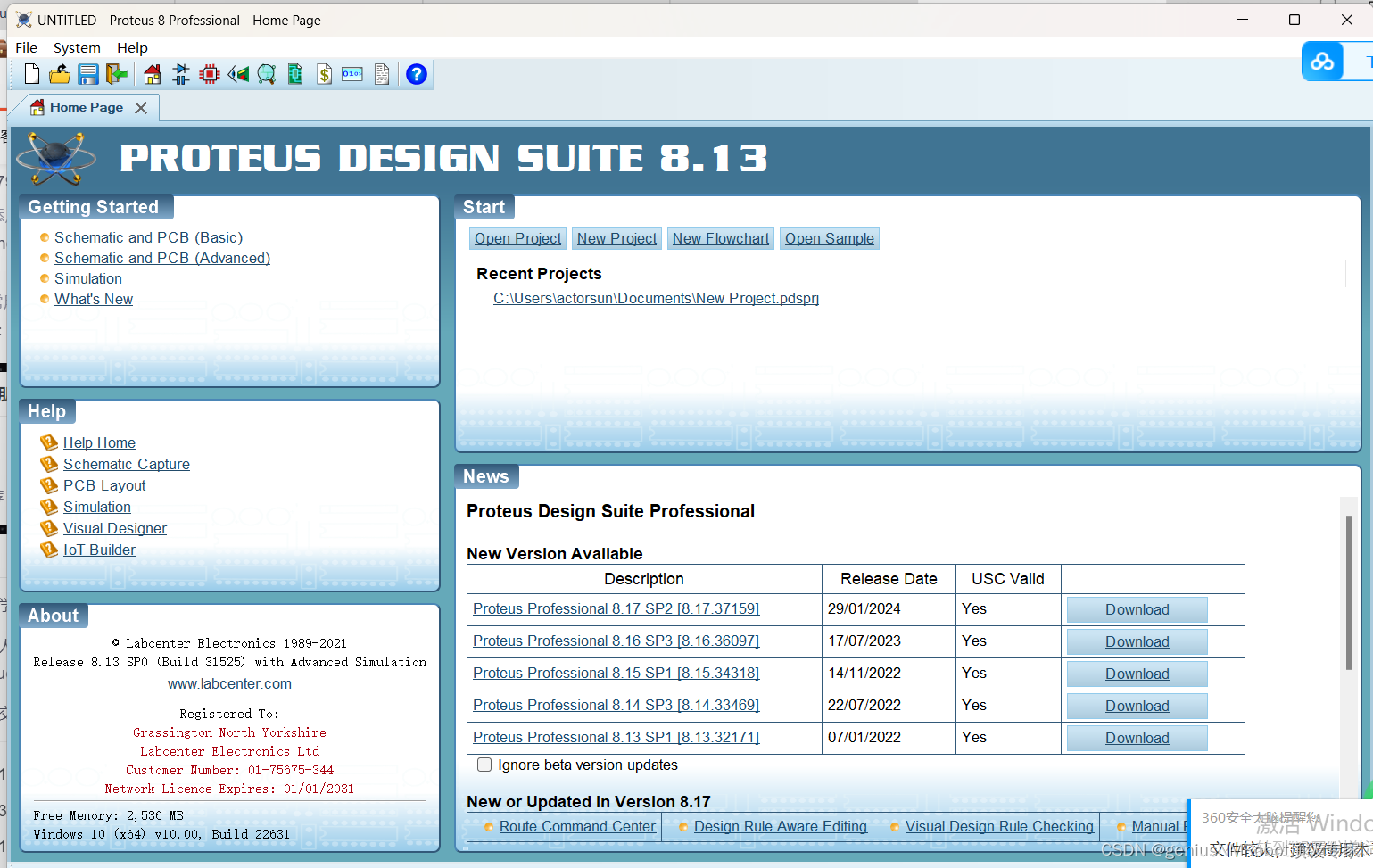Open the Gerber Viewer
Image resolution: width=1373 pixels, height=868 pixels.
tap(267, 74)
